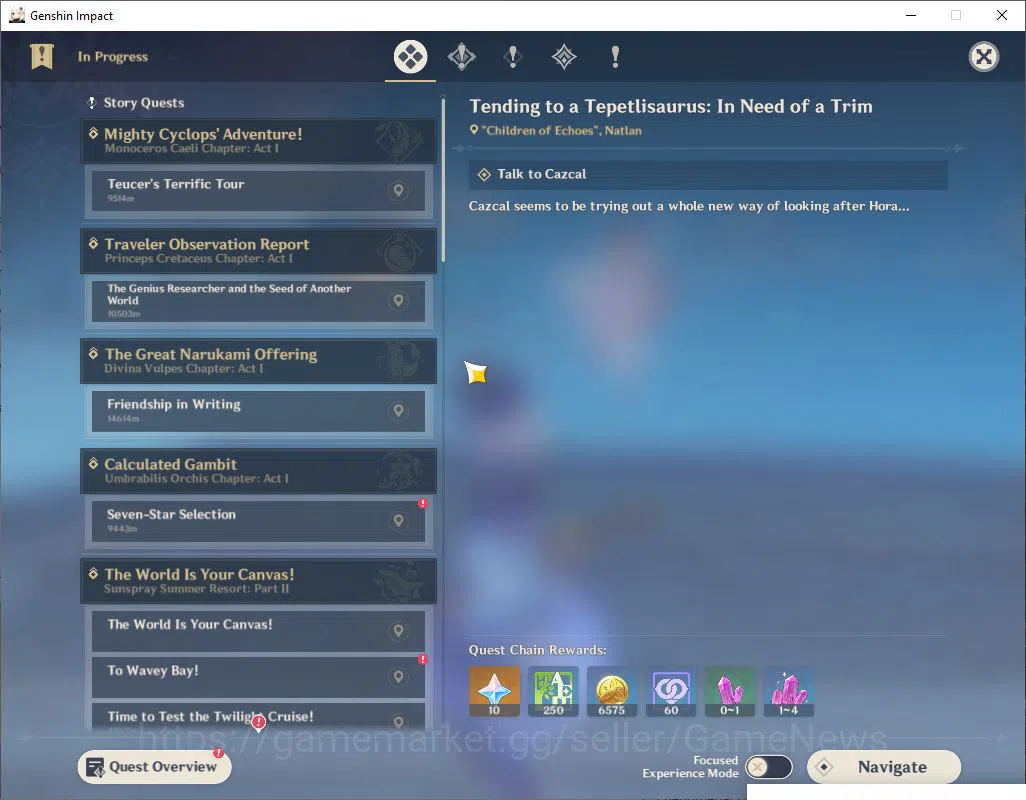Click the Adventure EXP reward icon 250
Screen dimensions: 1026x800
pyautogui.click(x=553, y=691)
